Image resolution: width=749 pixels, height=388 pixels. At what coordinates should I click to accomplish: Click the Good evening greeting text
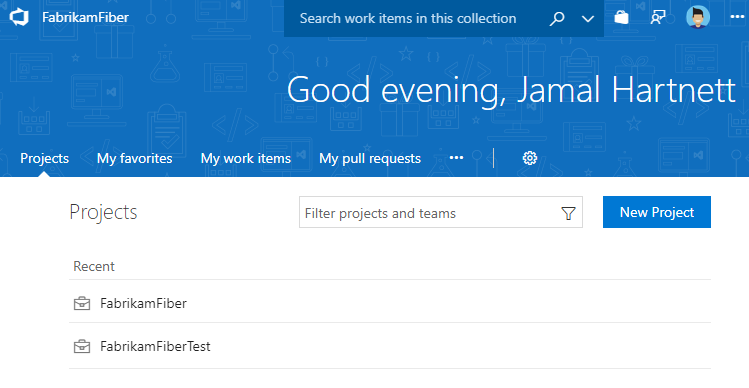coord(511,90)
